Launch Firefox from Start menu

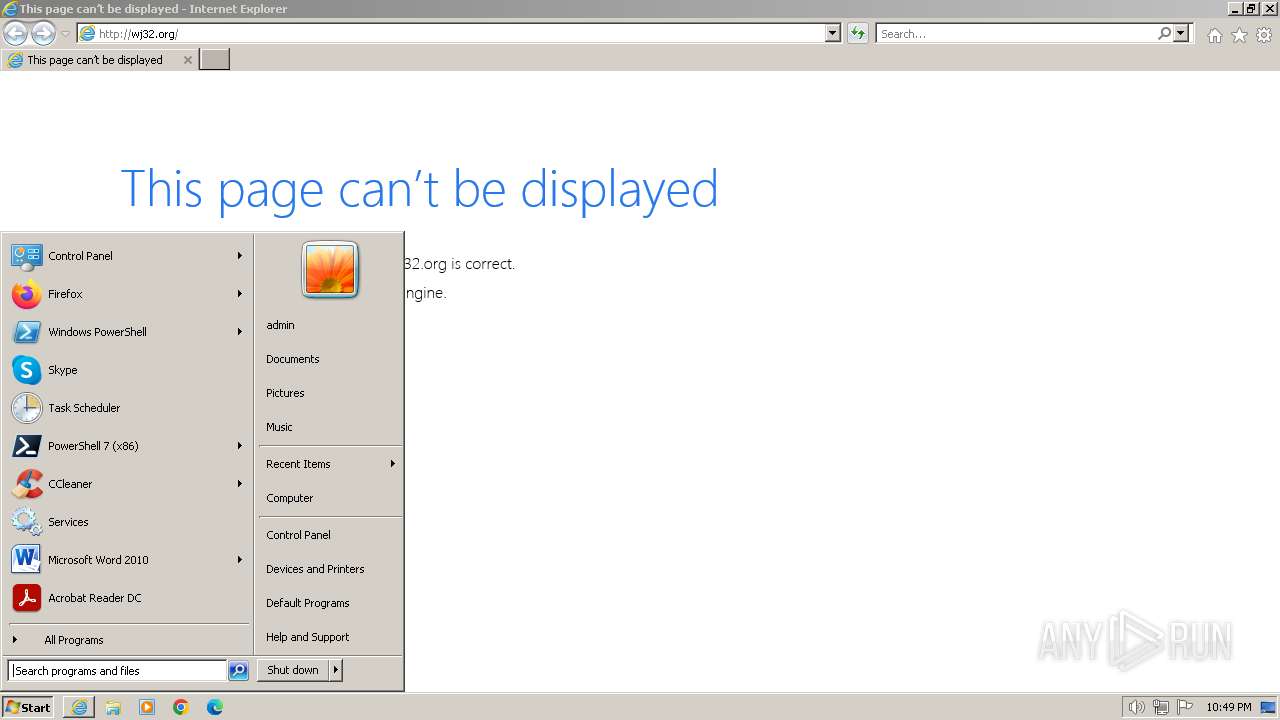click(128, 294)
